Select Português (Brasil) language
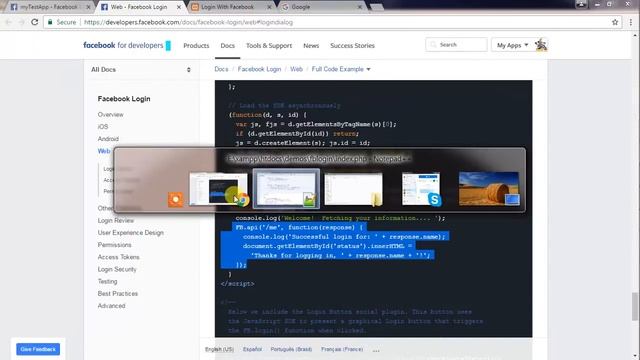 click(291, 349)
